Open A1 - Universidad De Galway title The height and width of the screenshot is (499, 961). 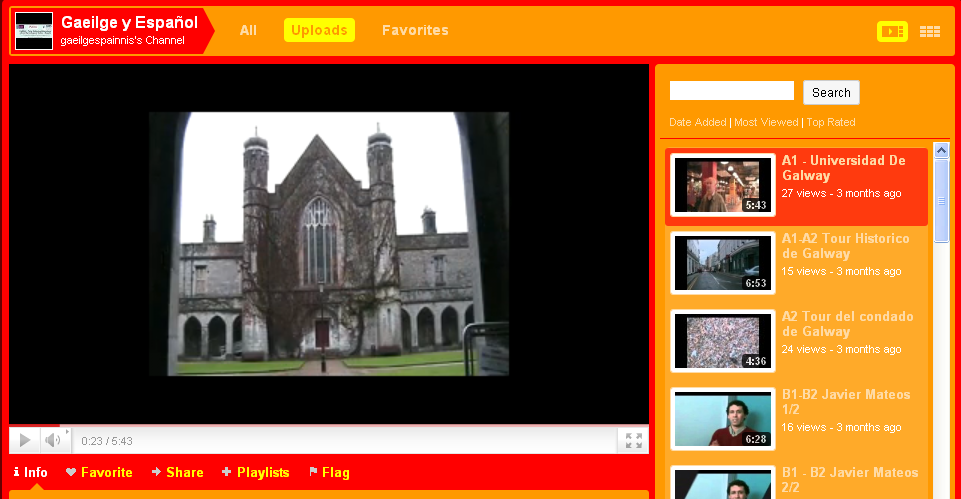(x=843, y=168)
